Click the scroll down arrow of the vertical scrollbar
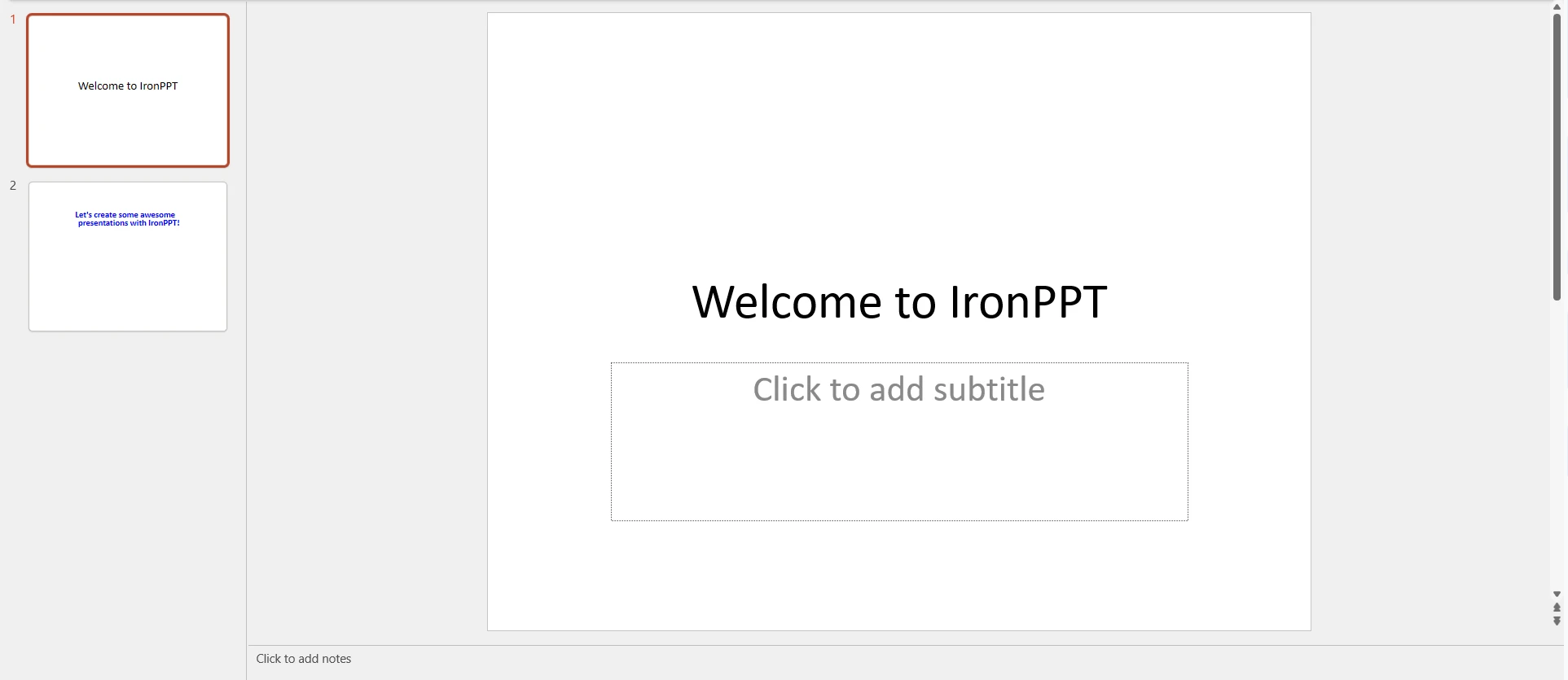Viewport: 1568px width, 680px height. [1557, 594]
